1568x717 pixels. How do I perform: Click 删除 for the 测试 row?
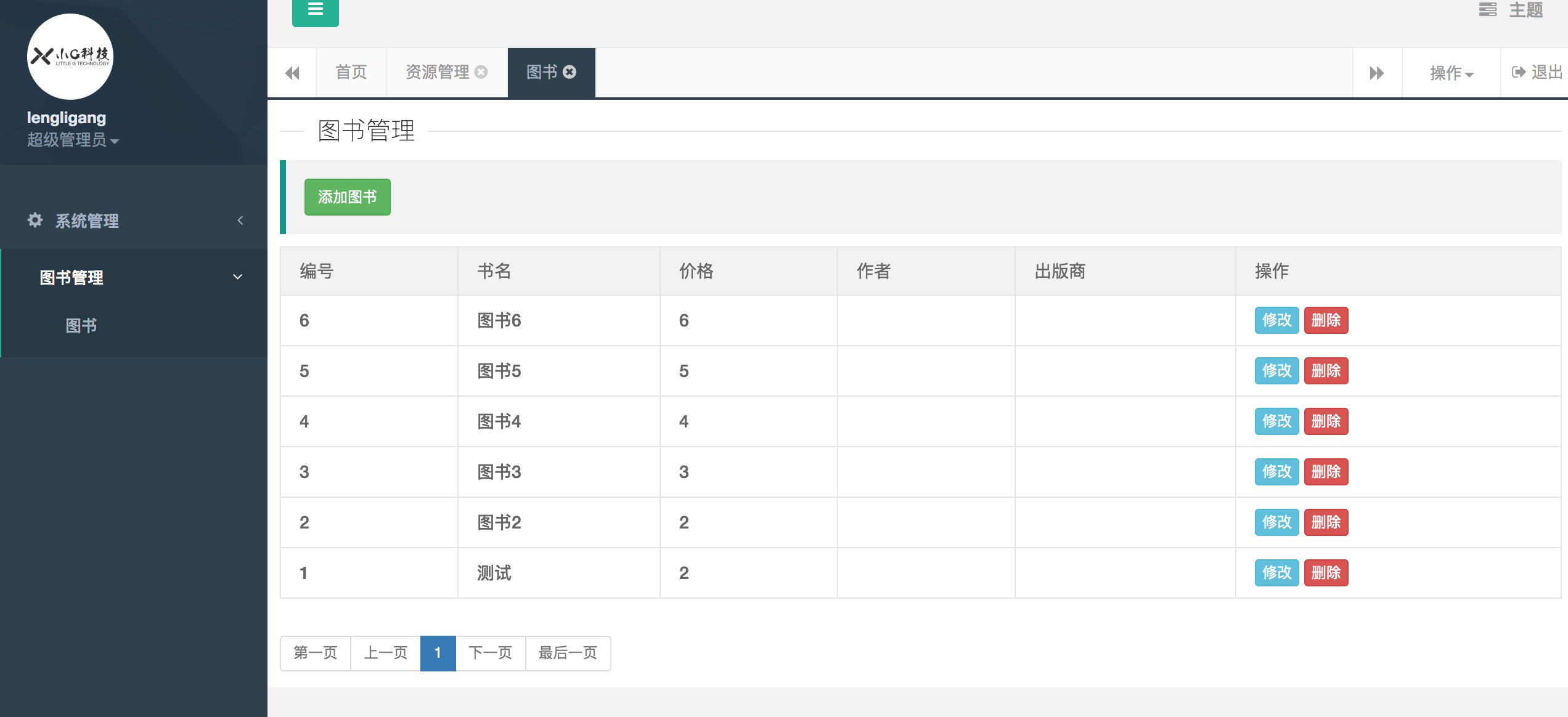pos(1325,573)
